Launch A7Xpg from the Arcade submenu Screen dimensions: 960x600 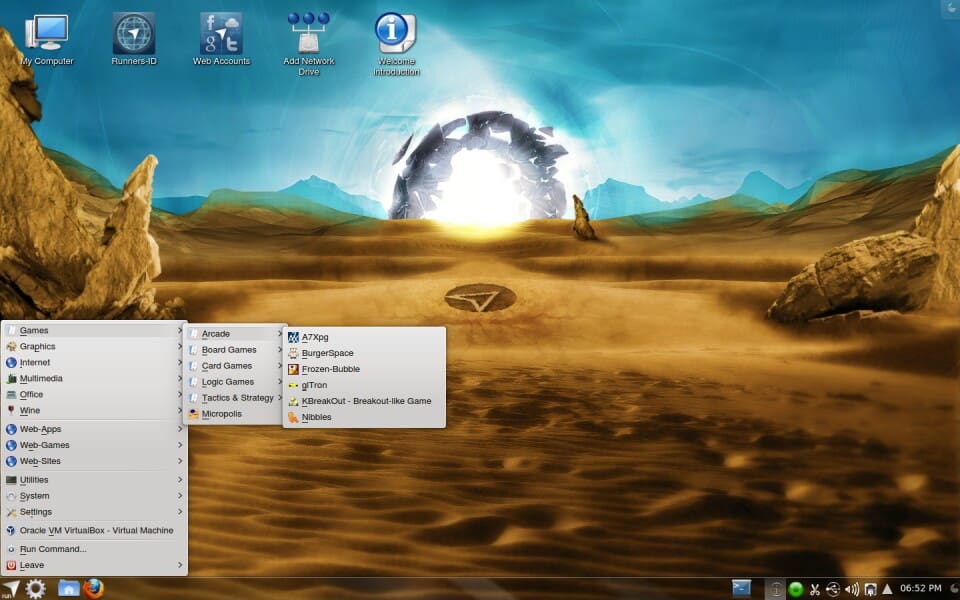point(364,337)
